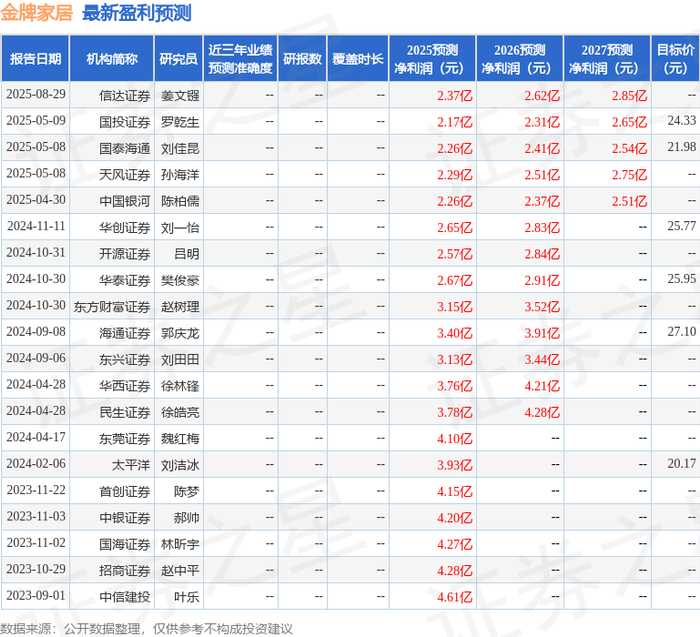Click researcher name 陈梦
The image size is (700, 637).
(187, 491)
